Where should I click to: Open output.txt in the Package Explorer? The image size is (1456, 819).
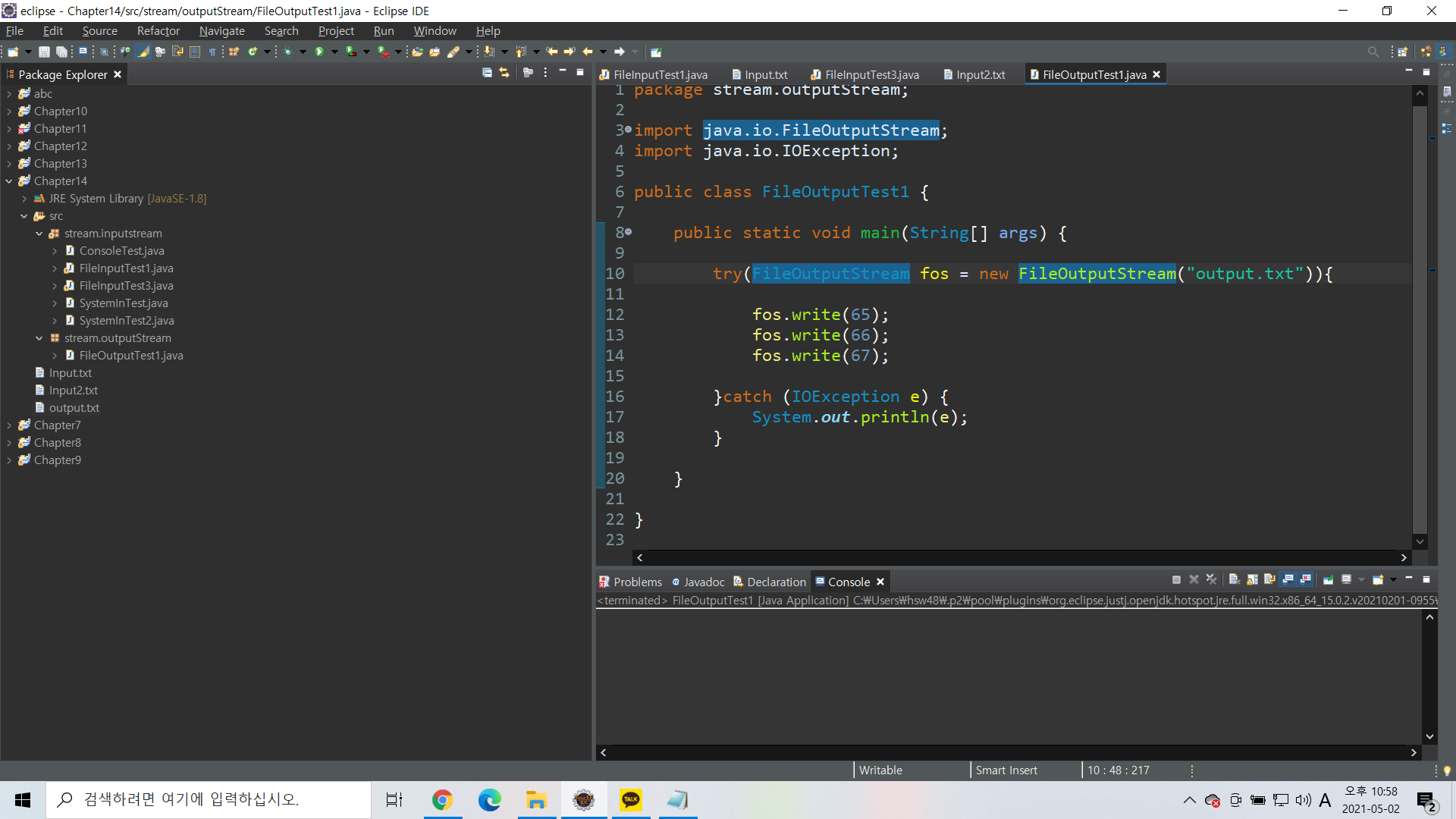pos(74,408)
